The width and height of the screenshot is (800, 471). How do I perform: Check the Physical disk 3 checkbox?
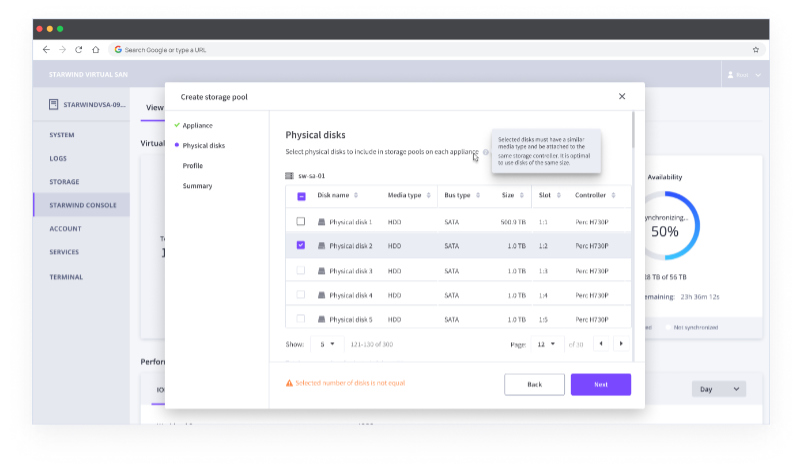301,270
